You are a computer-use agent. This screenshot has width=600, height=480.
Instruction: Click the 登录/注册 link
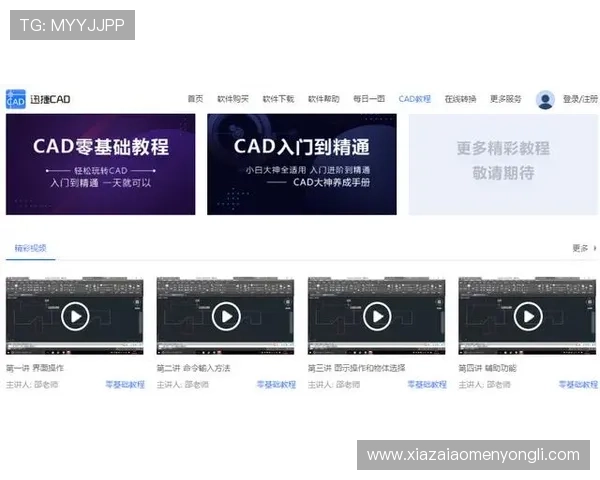click(580, 99)
